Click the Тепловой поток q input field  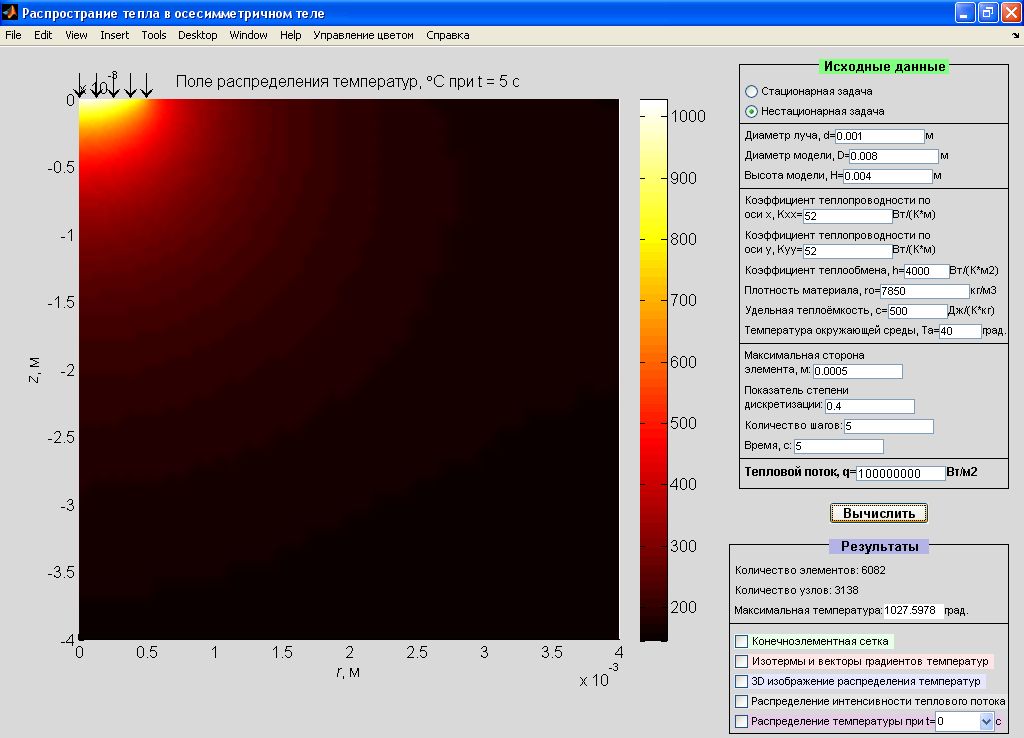pyautogui.click(x=900, y=473)
